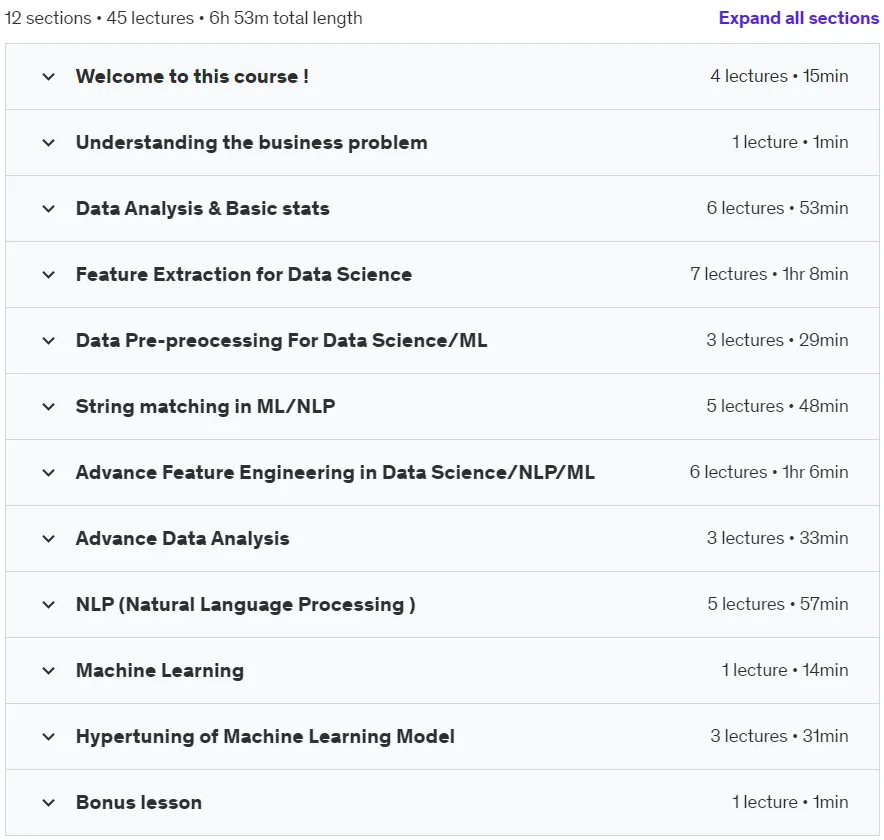Image resolution: width=884 pixels, height=840 pixels.
Task: Click the Bonus lesson section title
Action: [139, 802]
